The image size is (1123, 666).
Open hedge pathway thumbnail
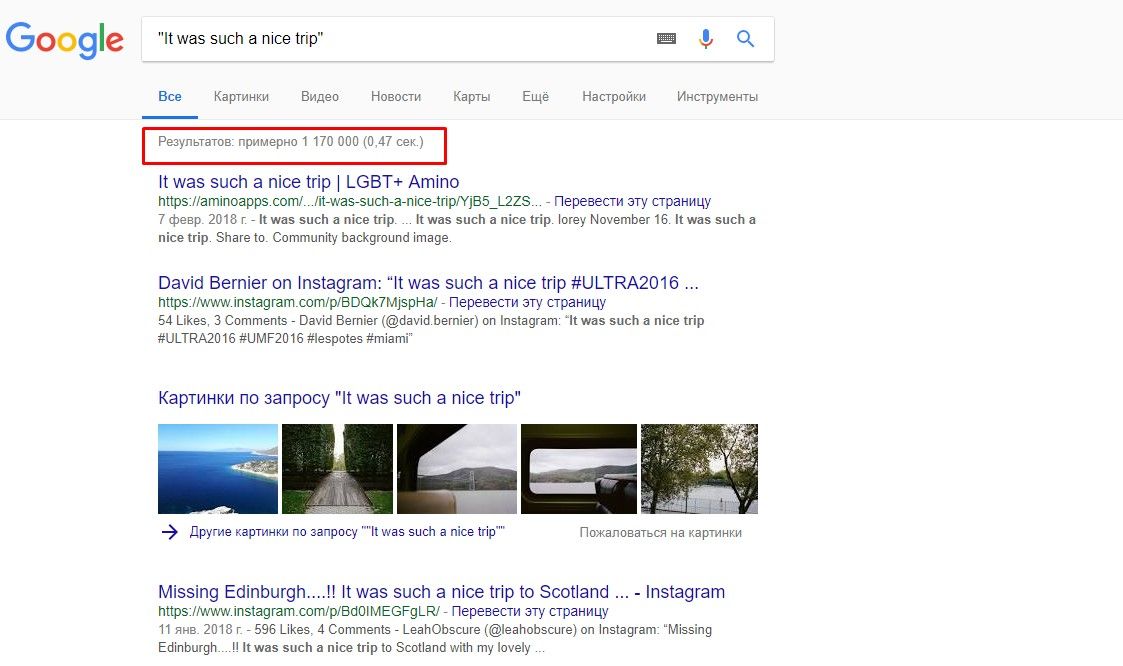pos(337,469)
